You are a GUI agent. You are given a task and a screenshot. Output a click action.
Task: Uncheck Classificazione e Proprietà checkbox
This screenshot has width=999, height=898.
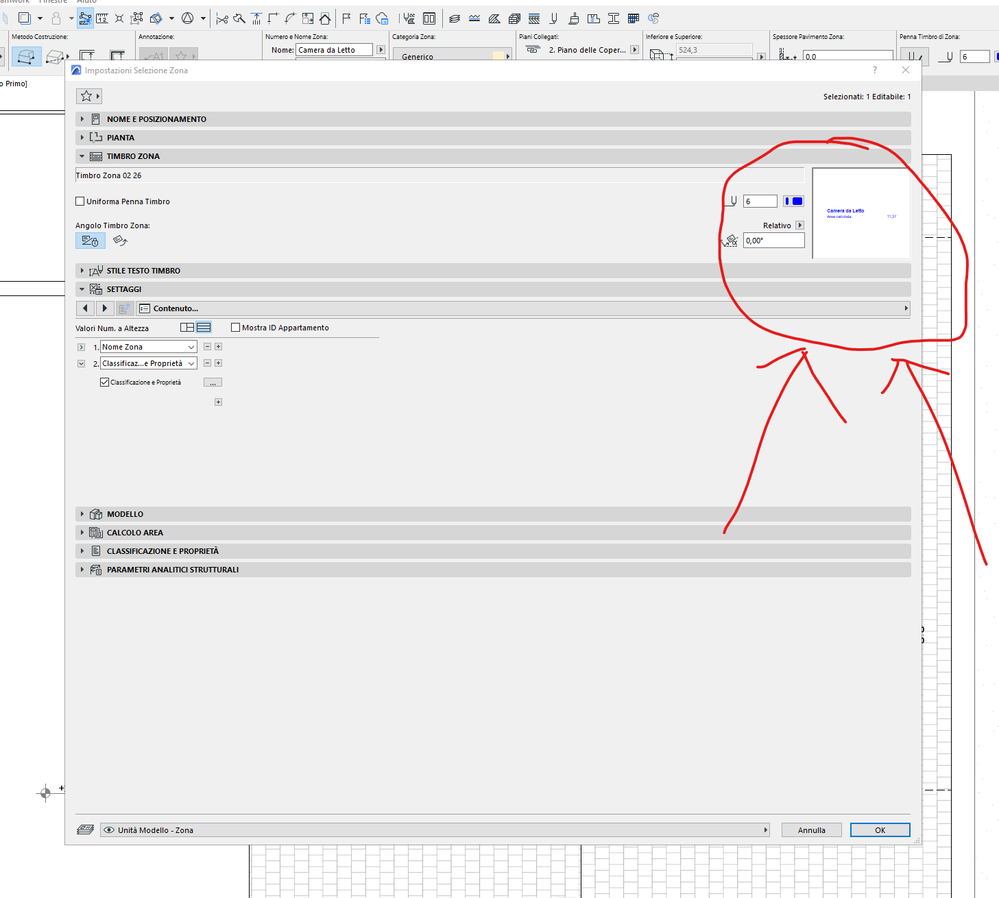pos(104,382)
